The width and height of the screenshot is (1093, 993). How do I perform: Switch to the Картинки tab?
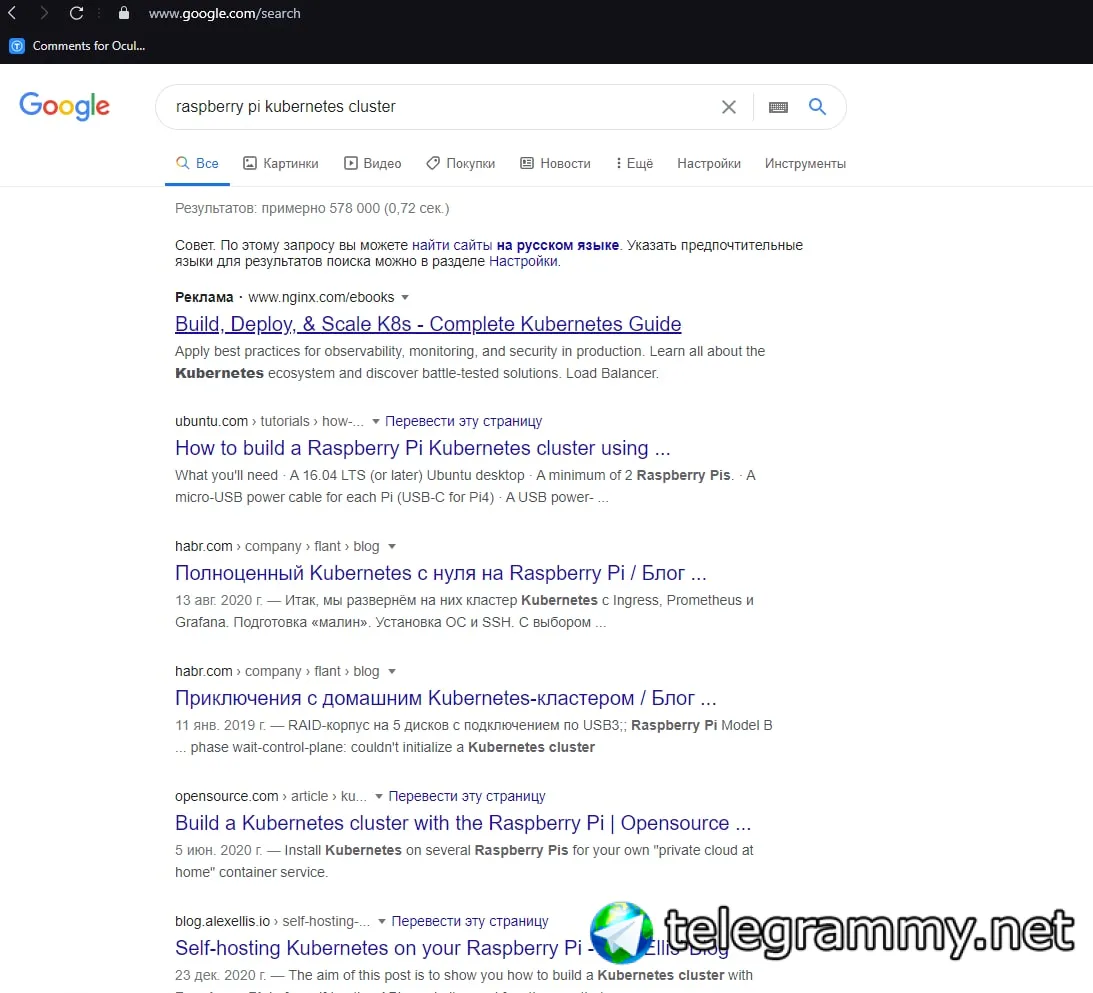tap(280, 164)
